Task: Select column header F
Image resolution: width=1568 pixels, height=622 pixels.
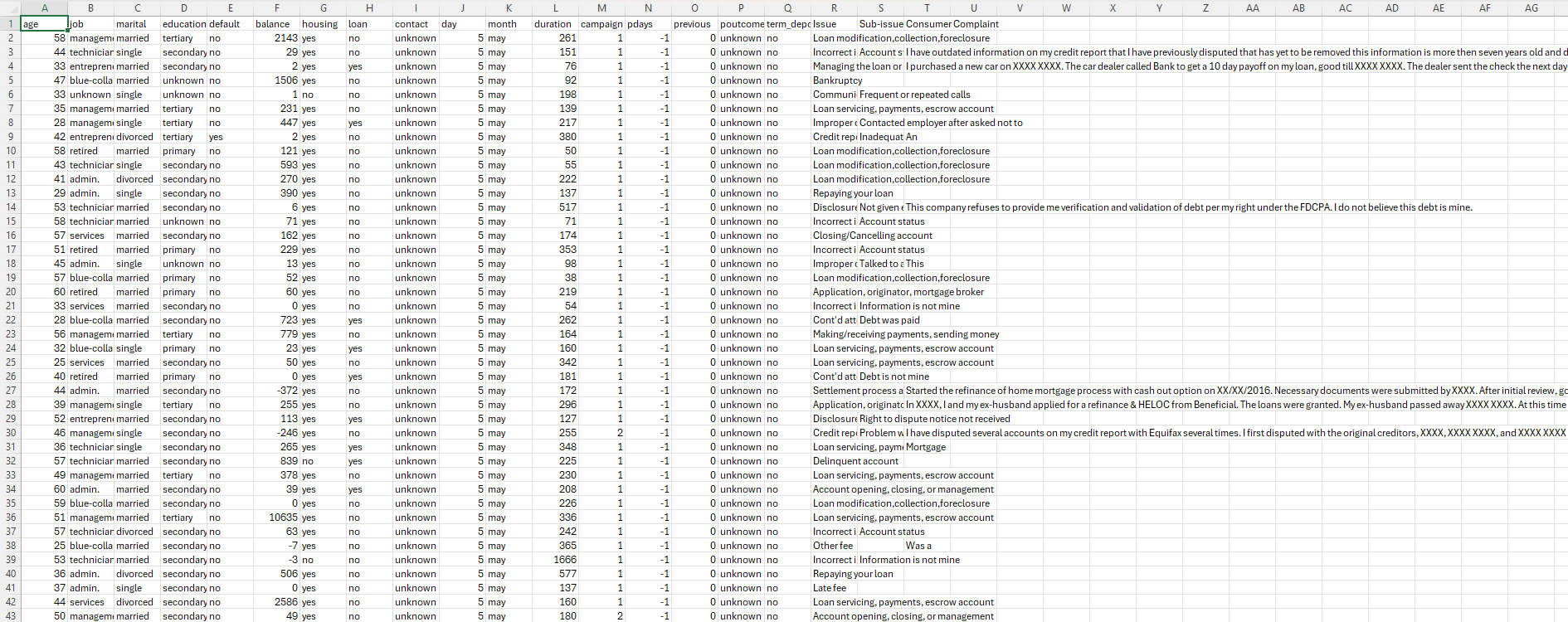Action: coord(276,7)
